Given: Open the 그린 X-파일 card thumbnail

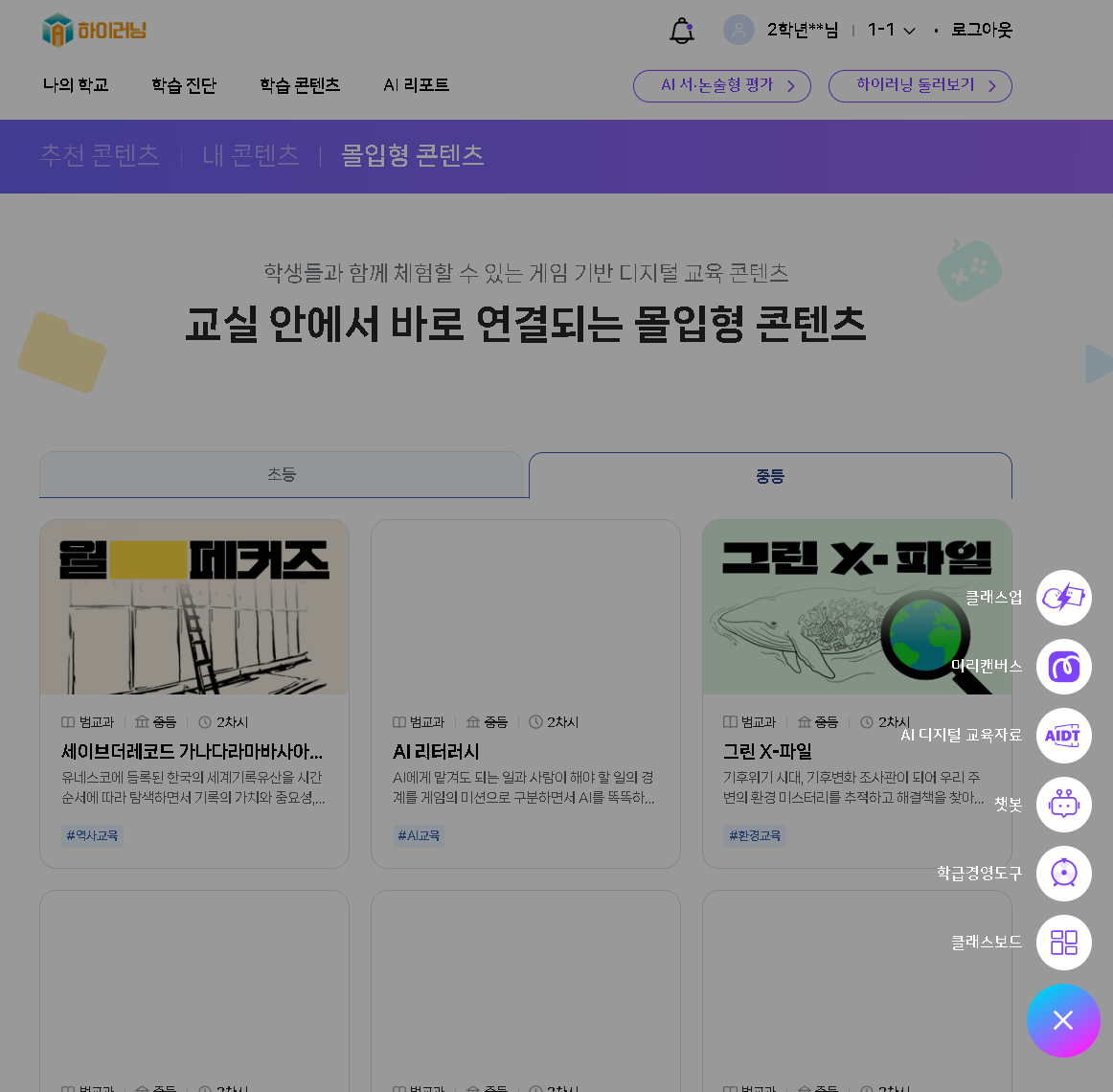Looking at the screenshot, I should point(856,607).
